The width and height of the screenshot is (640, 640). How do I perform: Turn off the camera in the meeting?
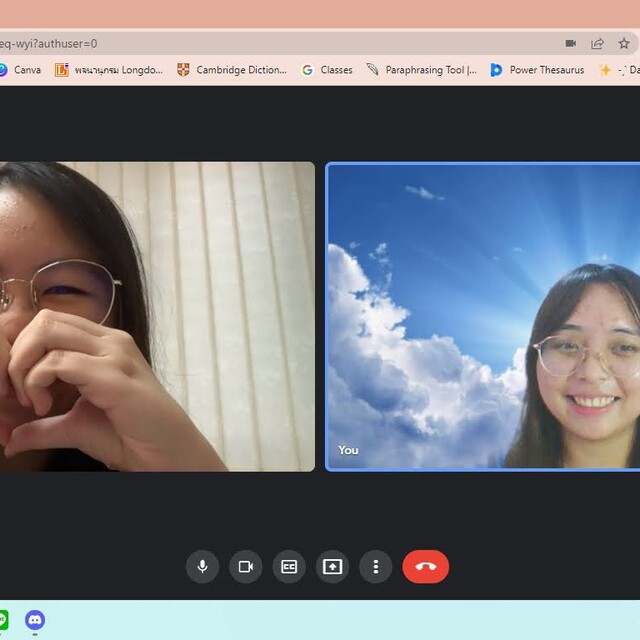(x=245, y=567)
